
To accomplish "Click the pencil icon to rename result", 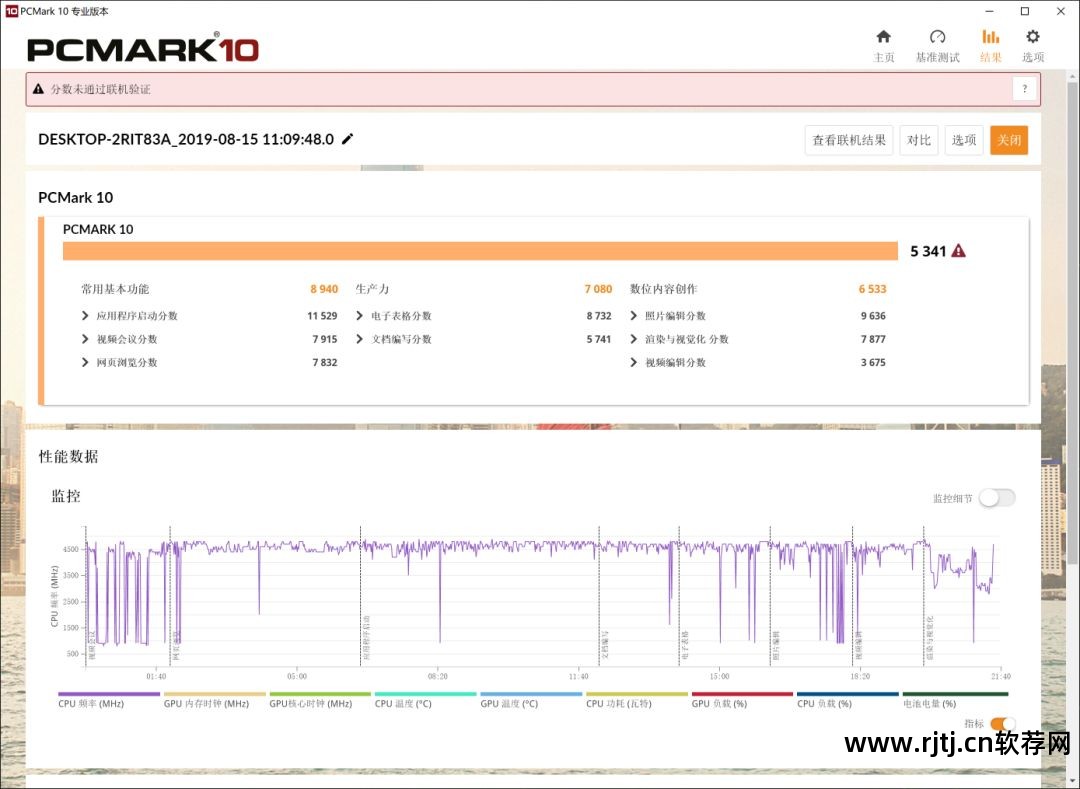I will point(348,139).
